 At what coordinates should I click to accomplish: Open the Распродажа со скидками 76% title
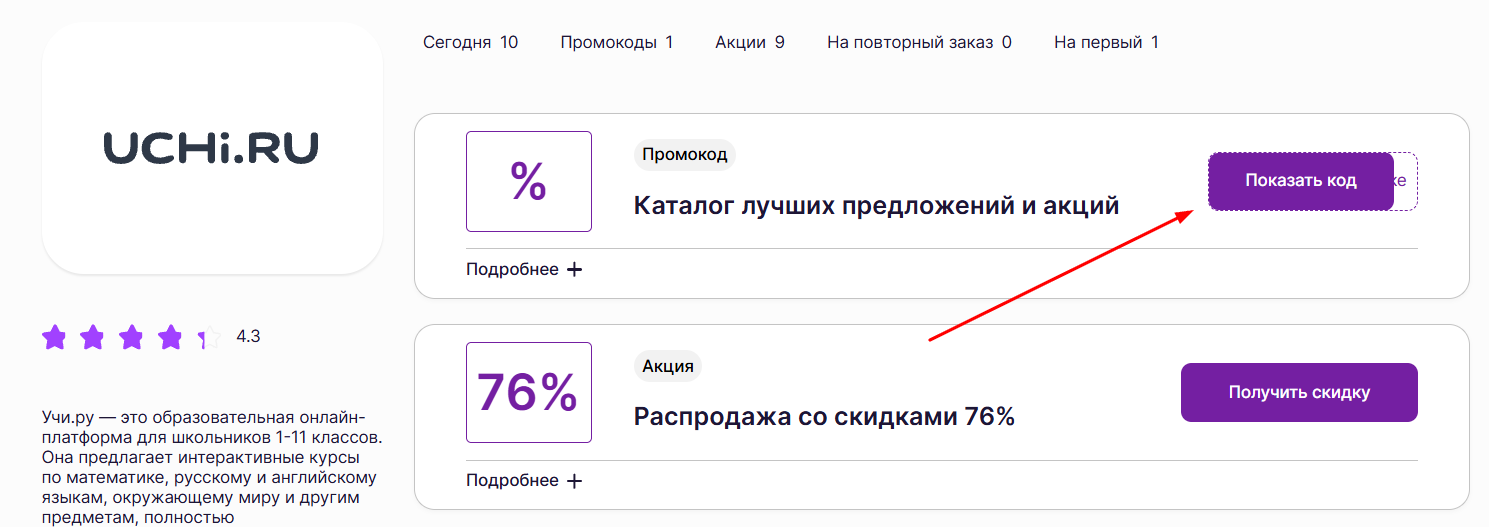click(824, 417)
